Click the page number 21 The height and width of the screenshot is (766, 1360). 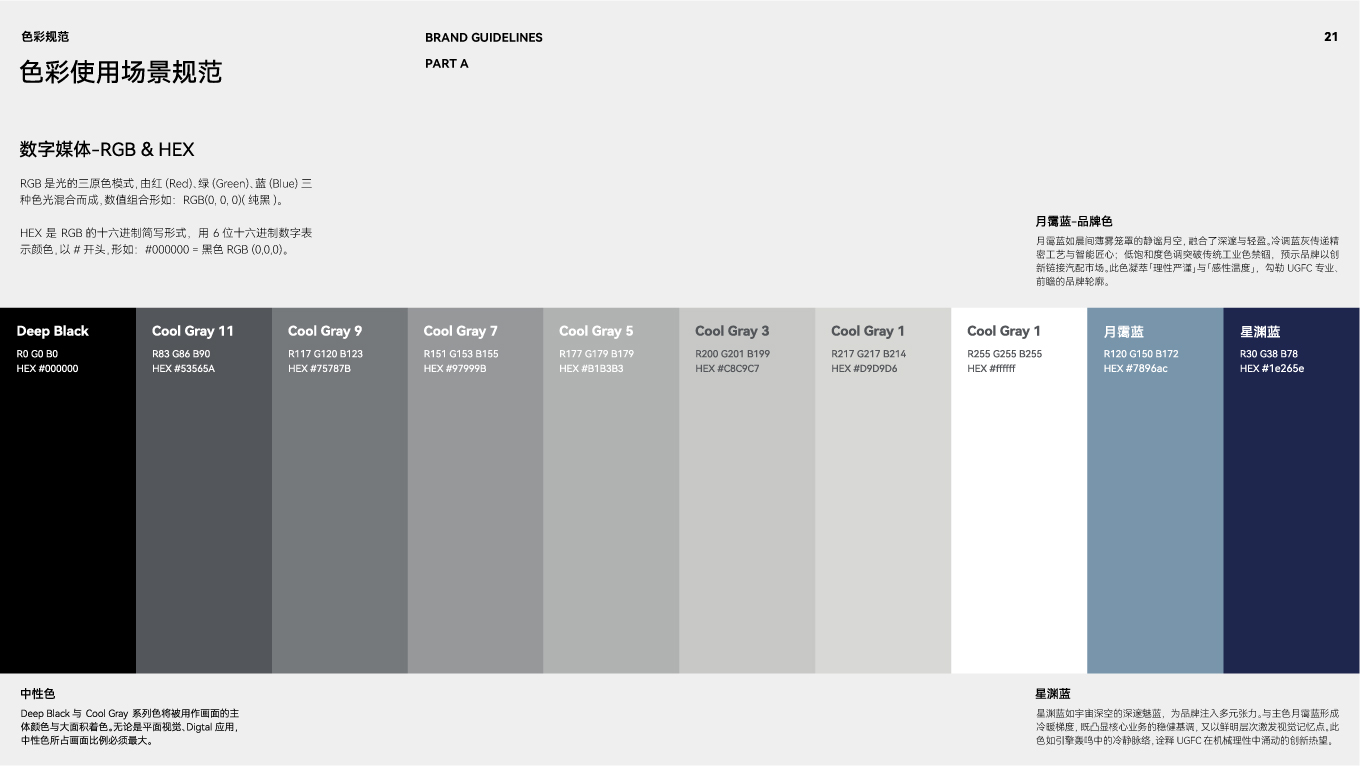click(x=1330, y=37)
